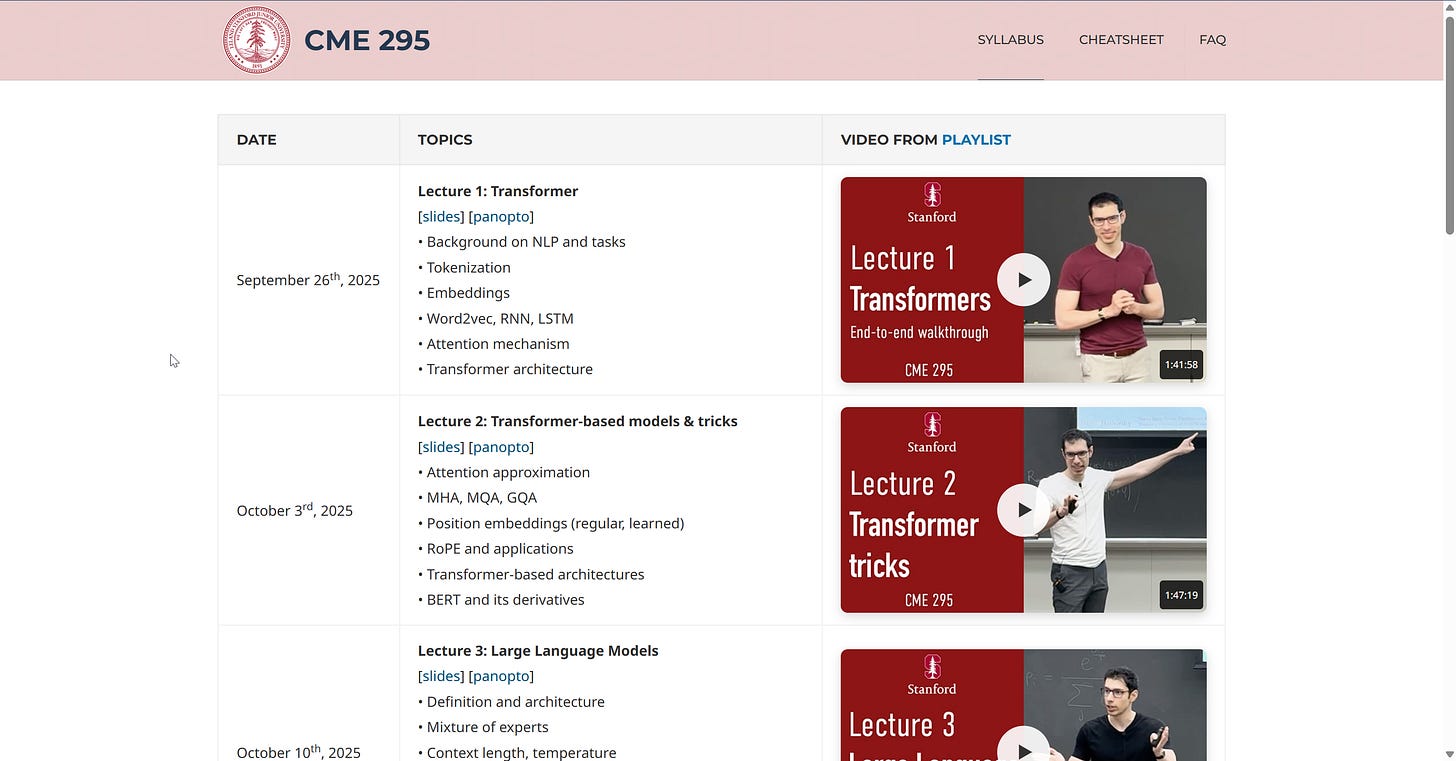1456x761 pixels.
Task: Click the Lecture 2 video duration 1:47:19
Action: (x=1181, y=595)
